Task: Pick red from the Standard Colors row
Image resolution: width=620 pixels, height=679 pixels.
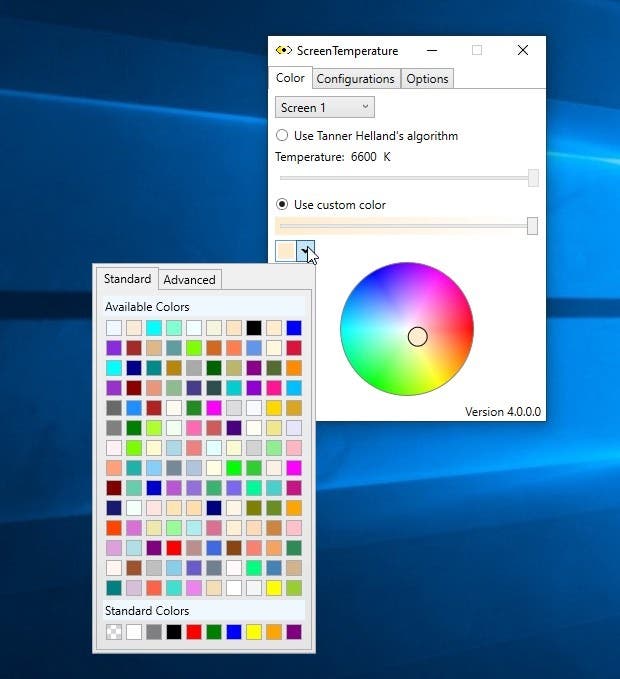Action: pyautogui.click(x=194, y=632)
